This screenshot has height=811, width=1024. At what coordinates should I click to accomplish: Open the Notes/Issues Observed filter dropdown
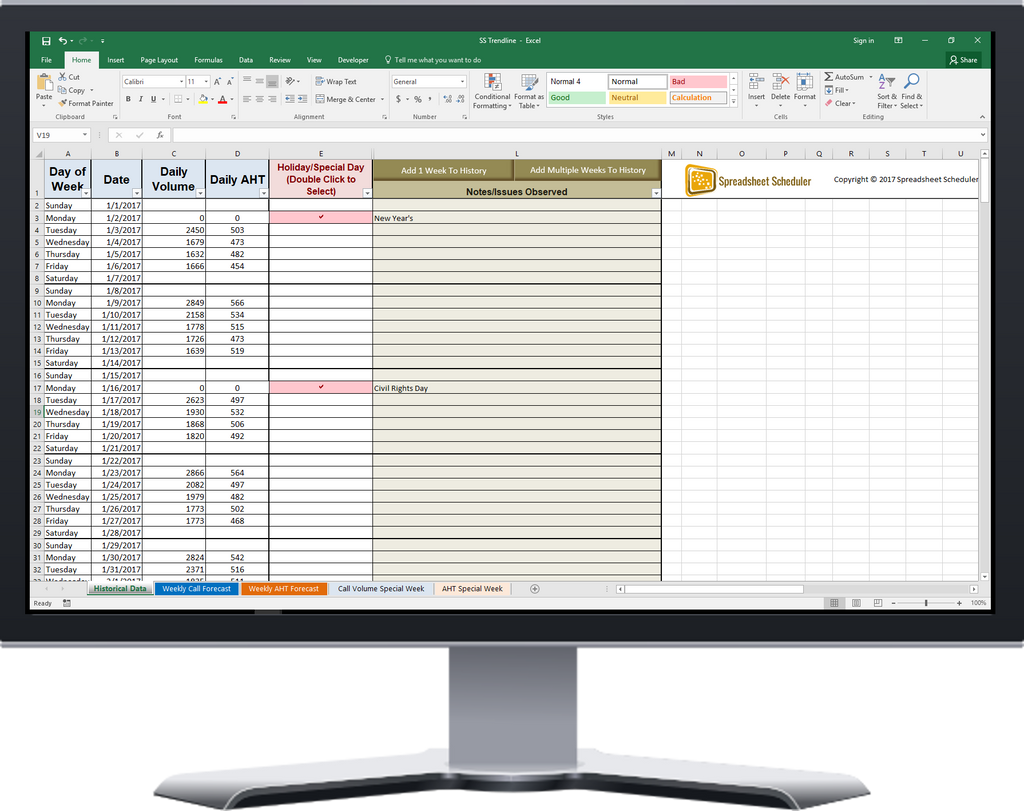click(656, 193)
